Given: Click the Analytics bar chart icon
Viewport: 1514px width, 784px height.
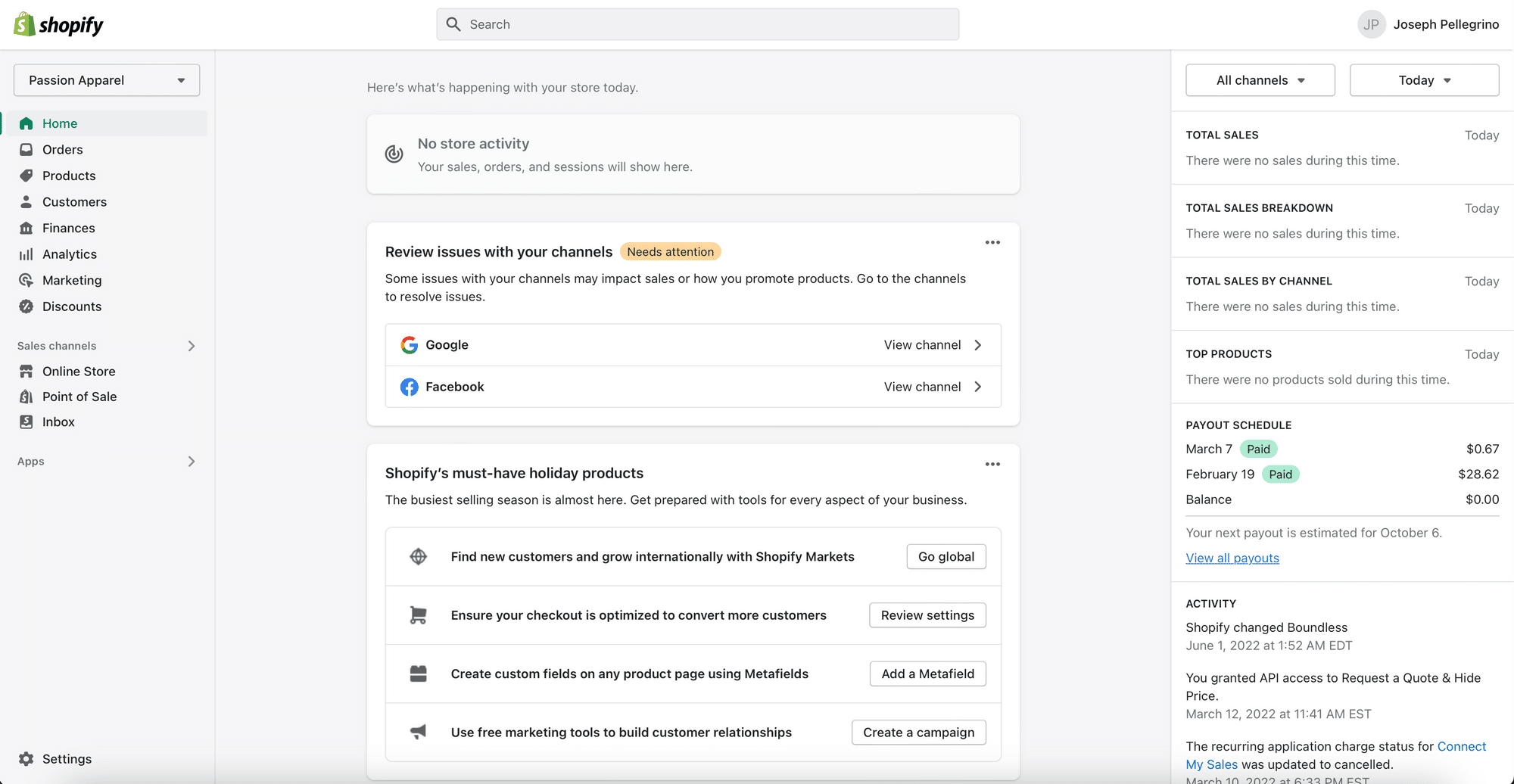Looking at the screenshot, I should [x=26, y=254].
